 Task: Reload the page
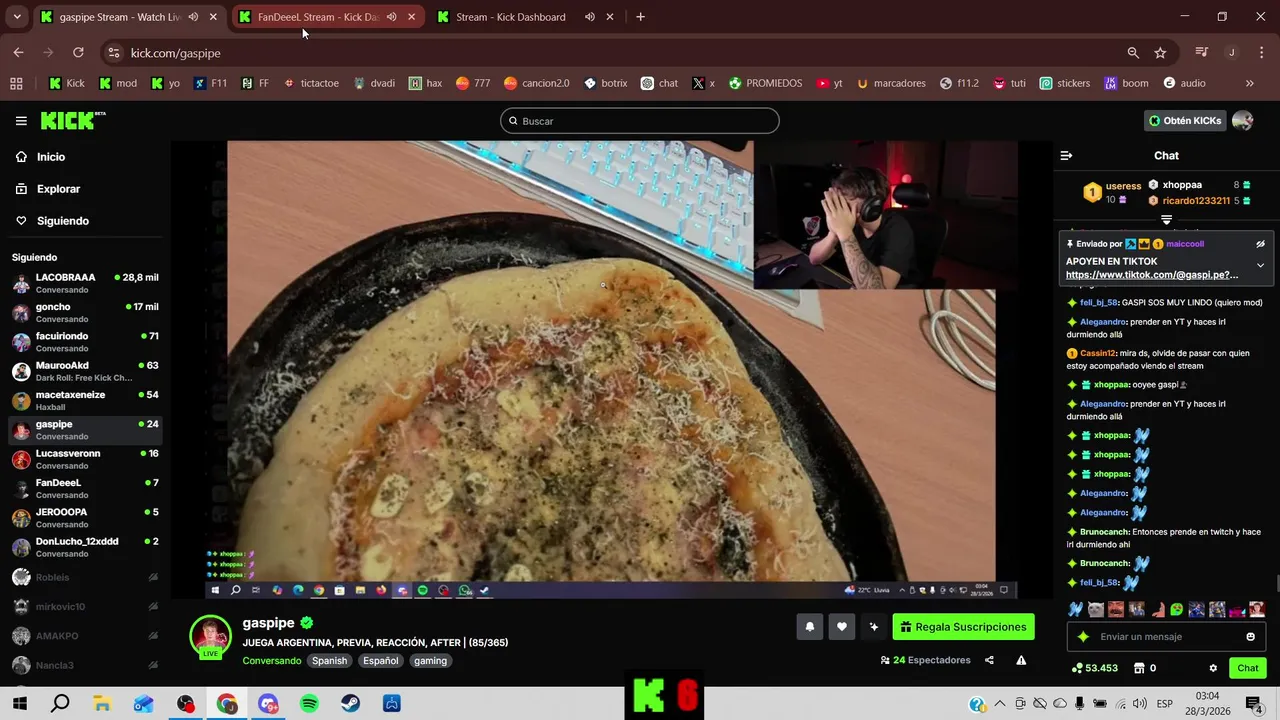(x=78, y=53)
